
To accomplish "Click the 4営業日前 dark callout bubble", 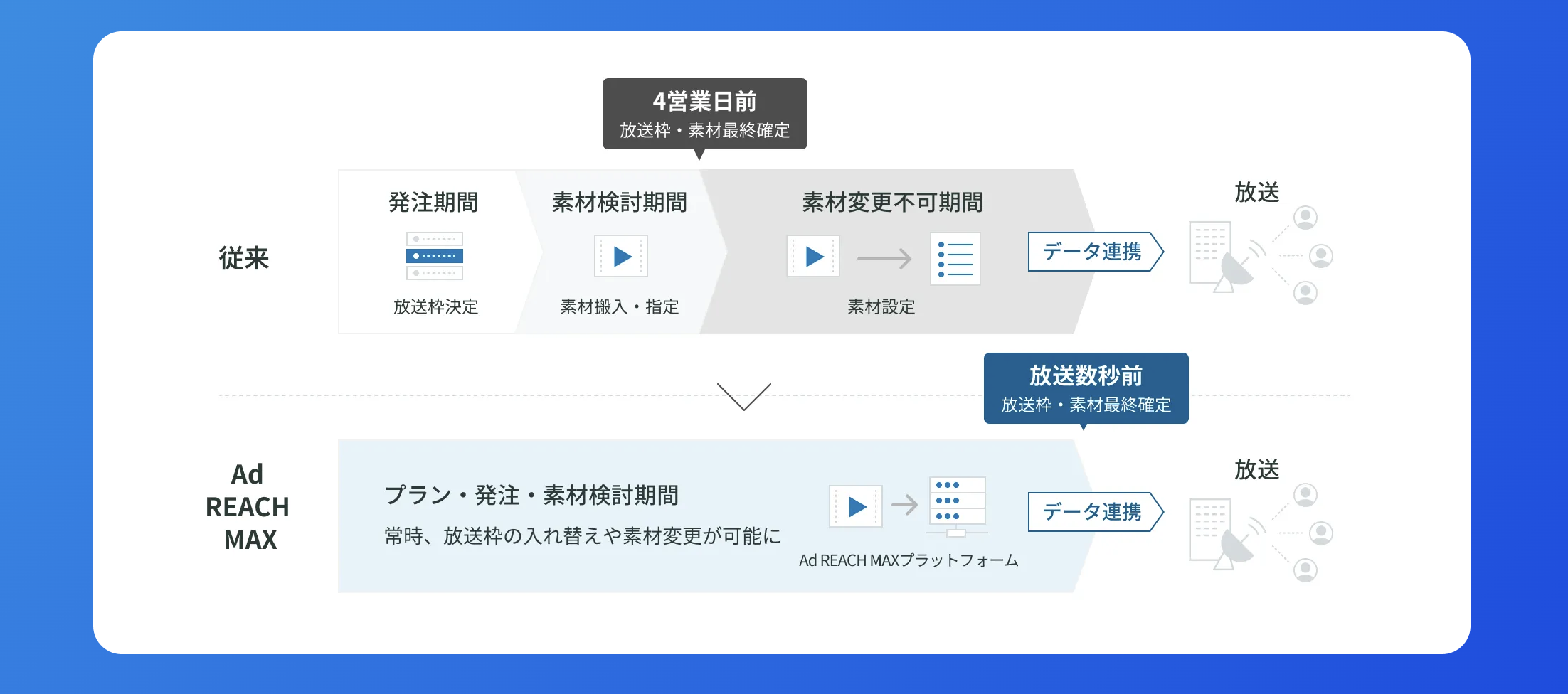I will tap(704, 114).
